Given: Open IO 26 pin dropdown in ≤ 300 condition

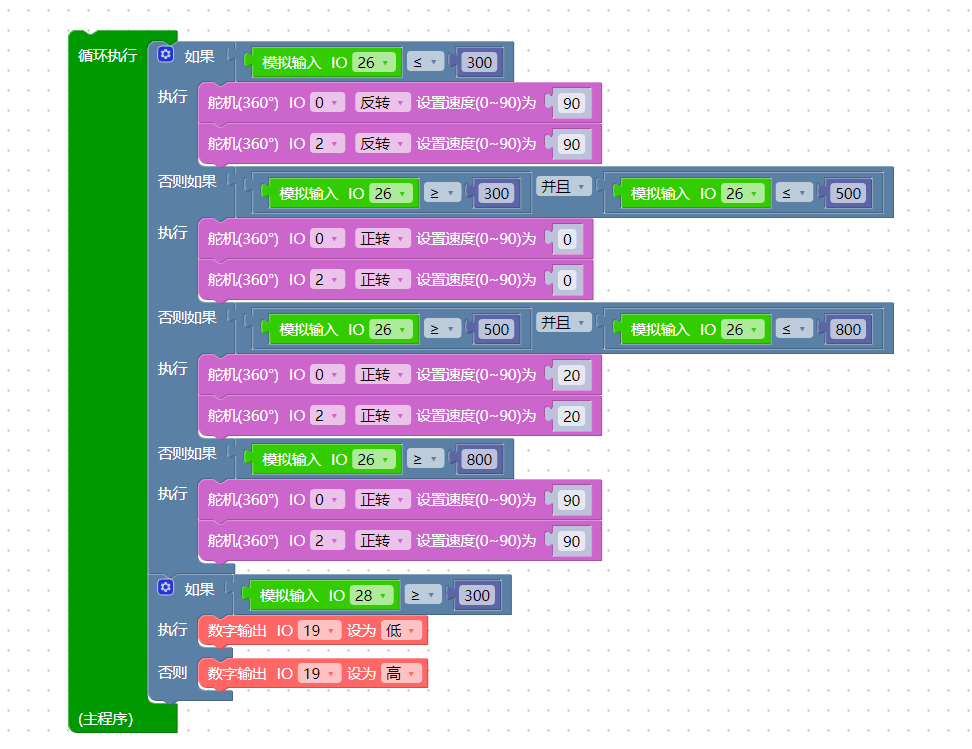Looking at the screenshot, I should (x=374, y=63).
